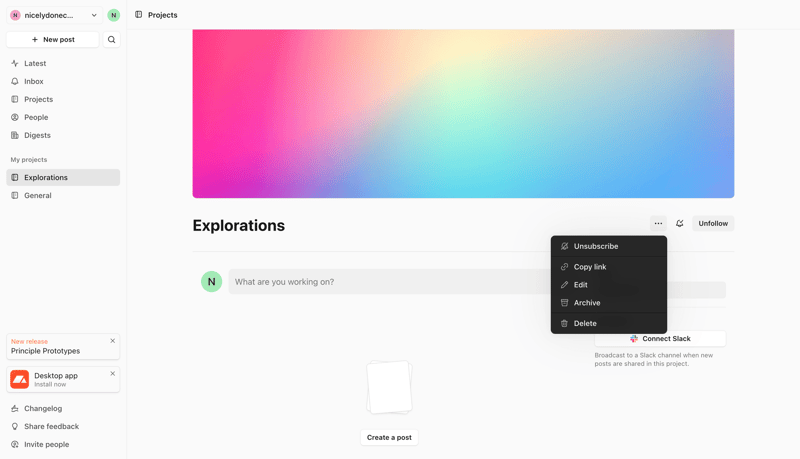The height and width of the screenshot is (459, 800).
Task: Open the People page
Action: tap(63, 117)
